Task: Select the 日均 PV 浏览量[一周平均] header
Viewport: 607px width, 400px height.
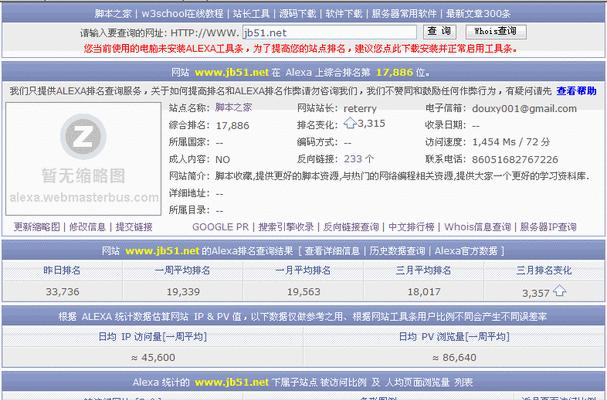Action: [x=454, y=336]
